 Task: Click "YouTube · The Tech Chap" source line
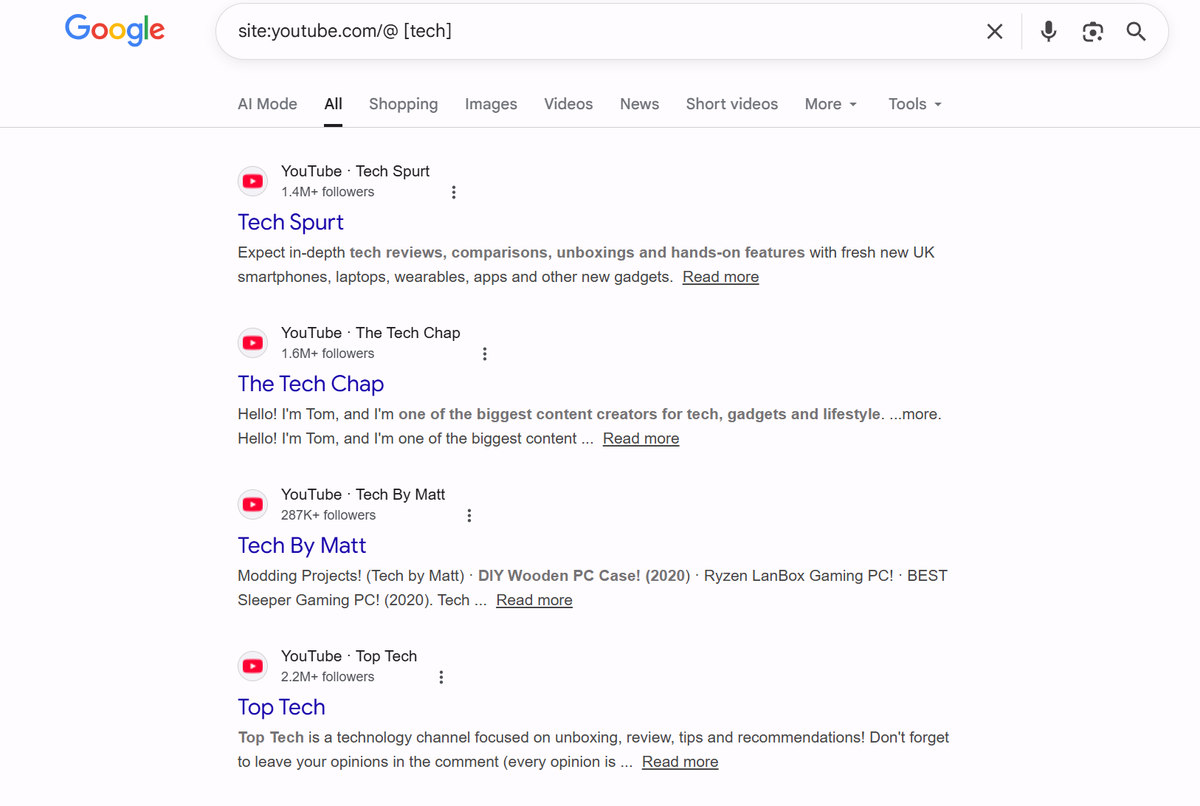tap(371, 333)
